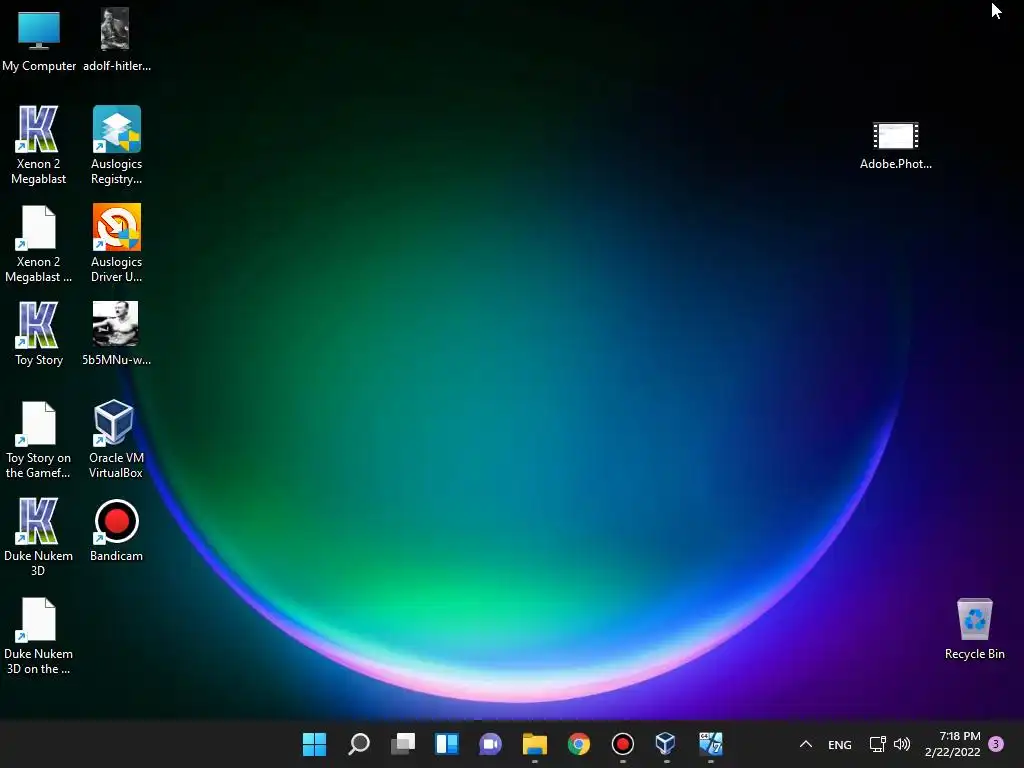This screenshot has width=1024, height=768.
Task: Select the 5b5MNu-w image file
Action: [x=116, y=334]
